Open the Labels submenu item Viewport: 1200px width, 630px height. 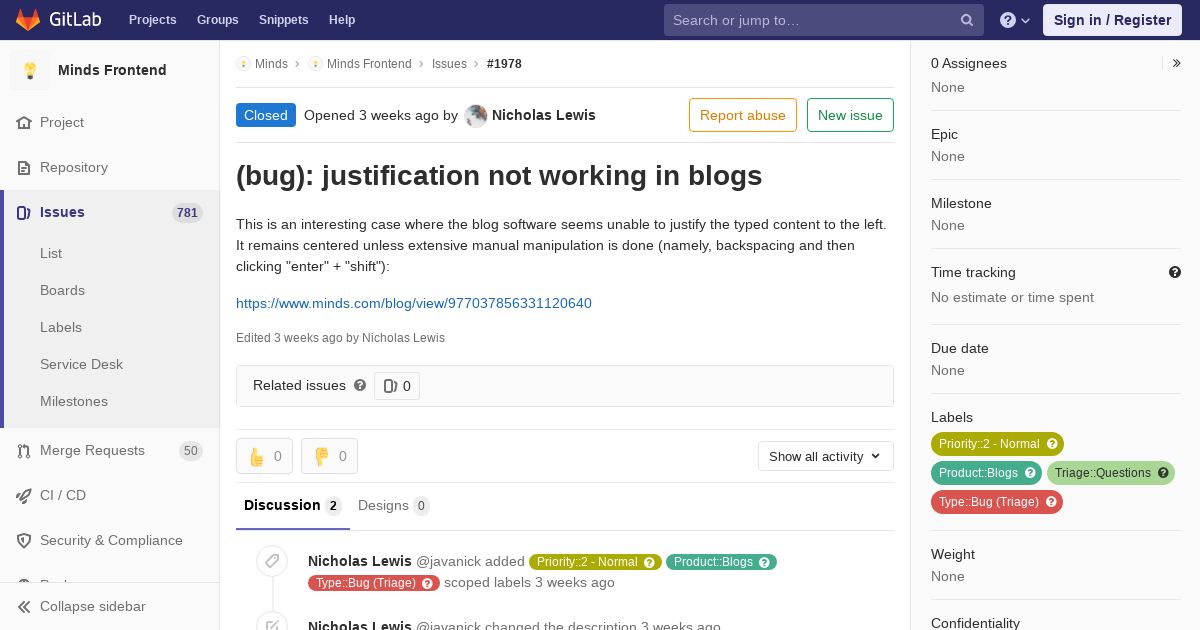coord(61,328)
